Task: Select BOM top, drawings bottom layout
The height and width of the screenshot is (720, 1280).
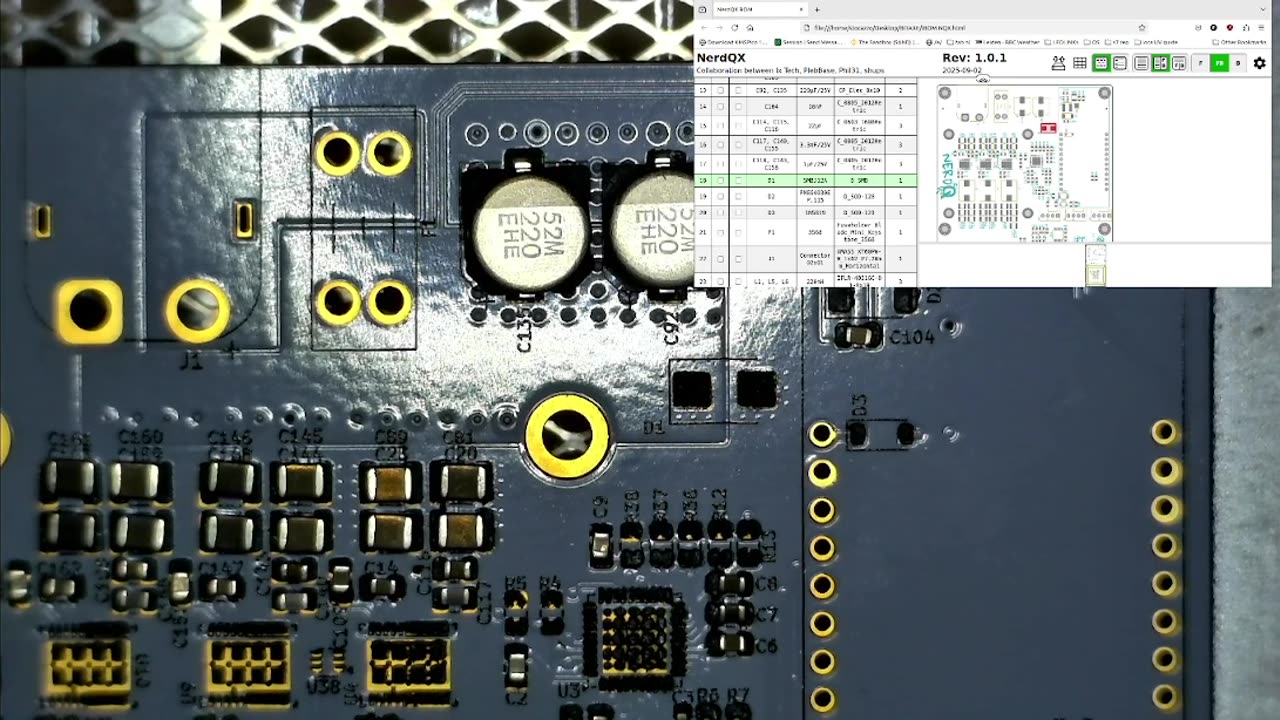Action: pos(1179,63)
